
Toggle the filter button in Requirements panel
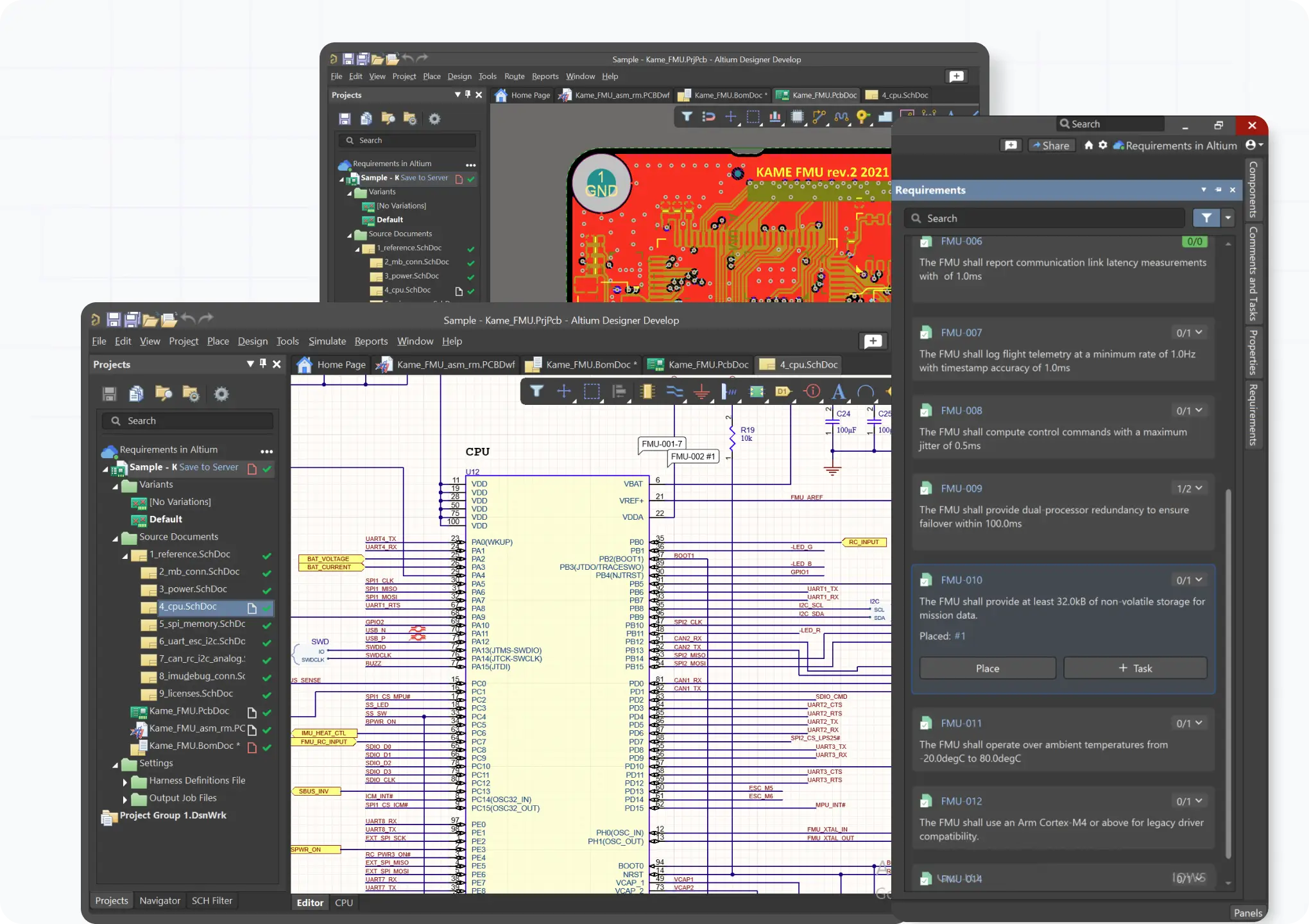(1206, 218)
